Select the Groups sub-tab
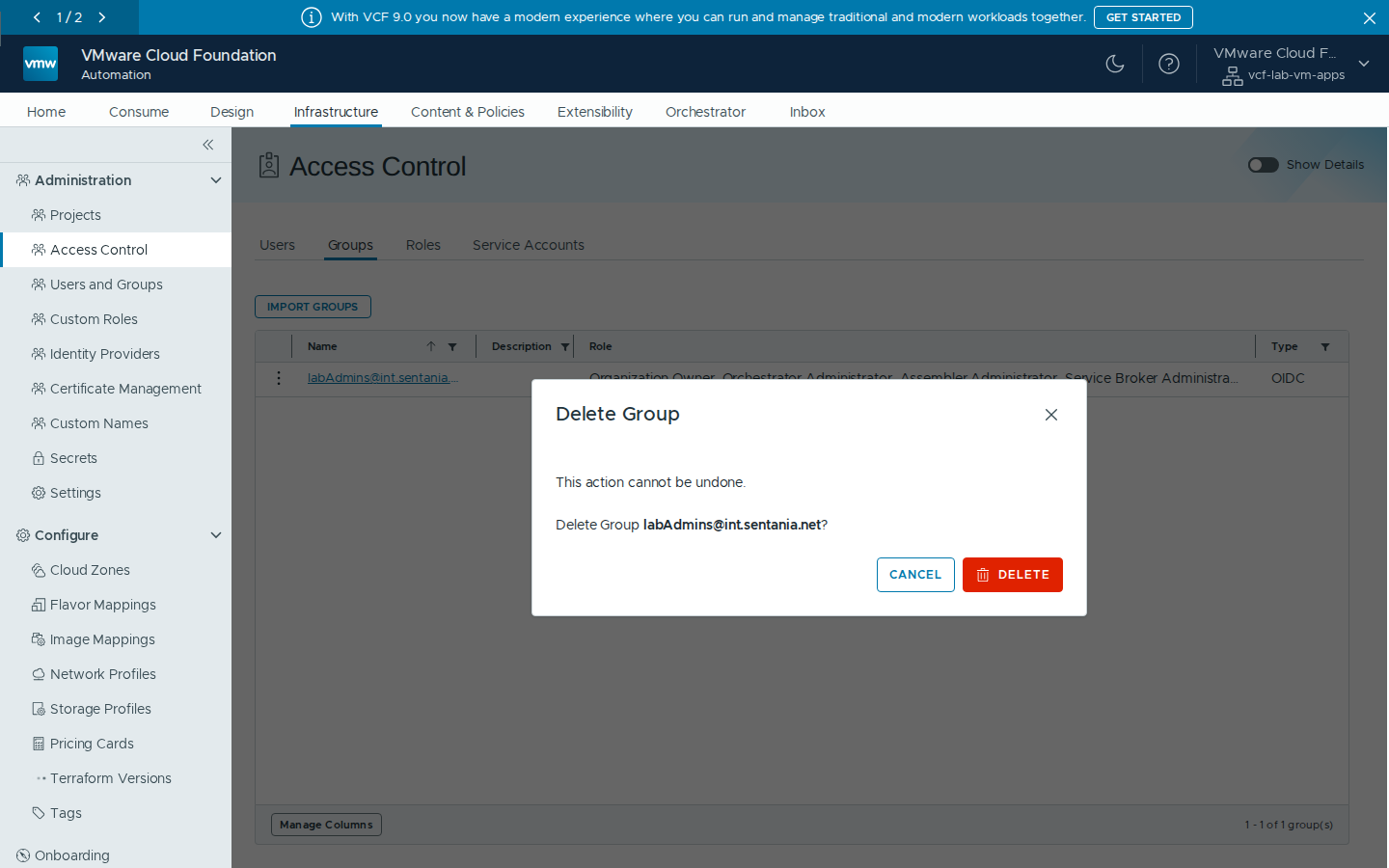Screen dimensions: 1389x868 350,245
